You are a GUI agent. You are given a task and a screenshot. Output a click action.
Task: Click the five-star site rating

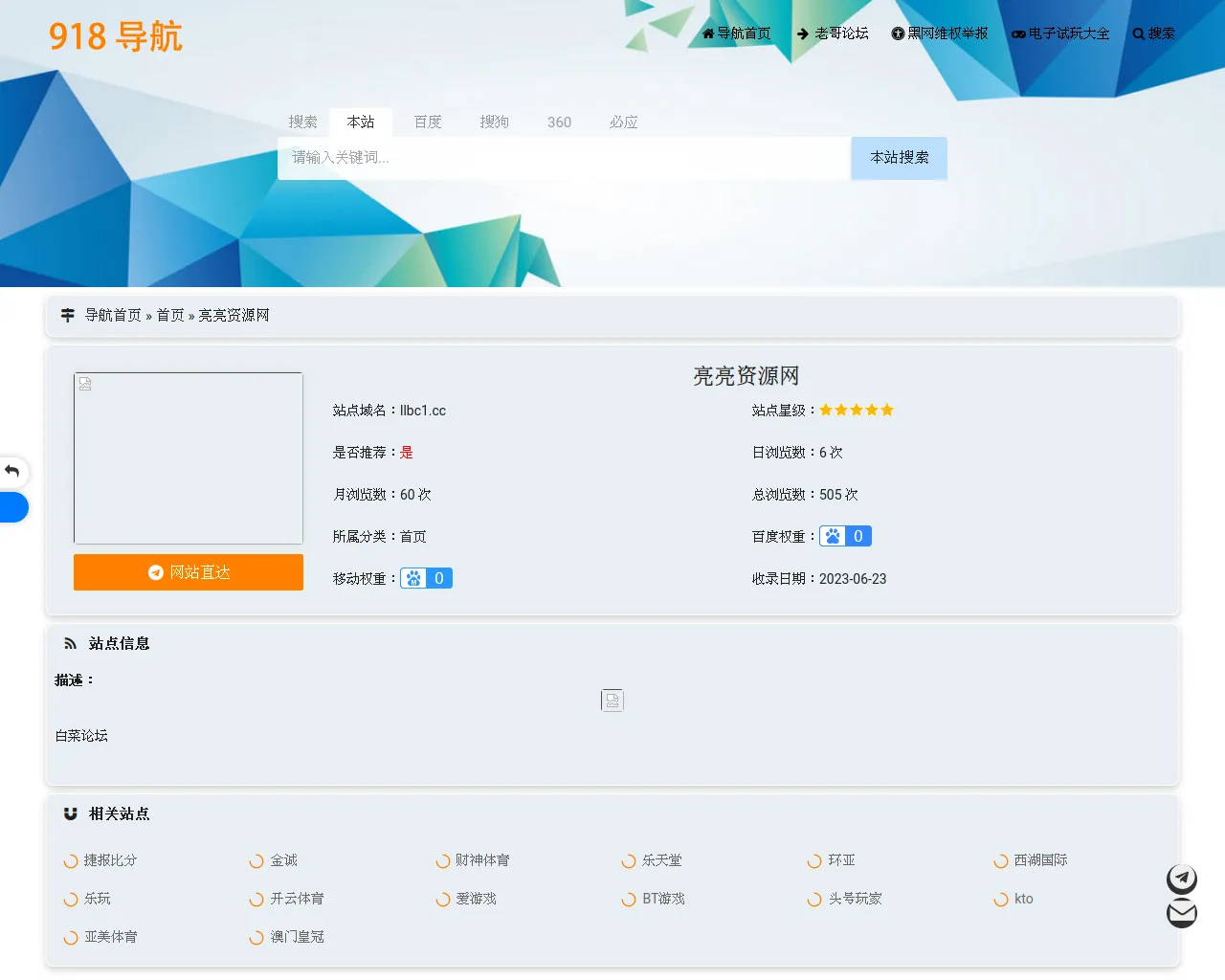click(x=857, y=411)
